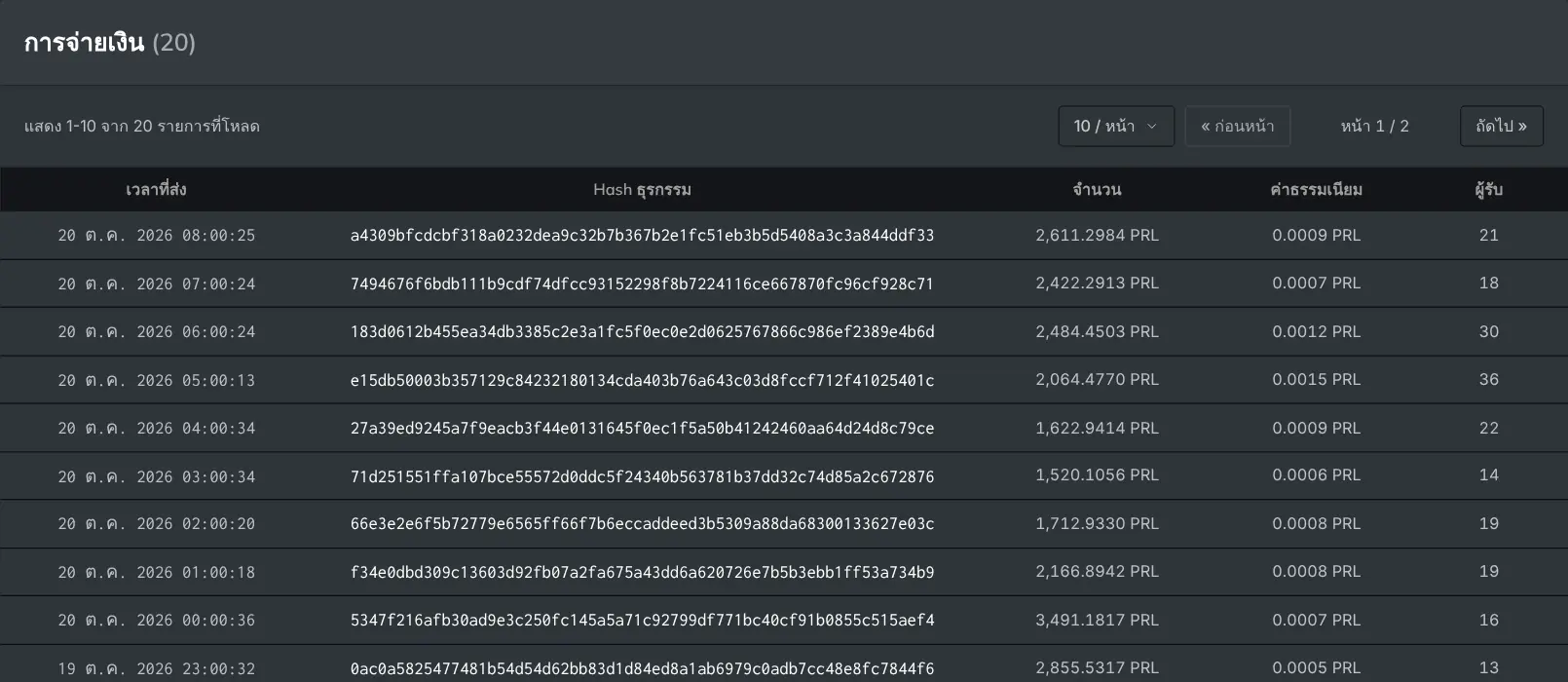Viewport: 1568px width, 682px height.
Task: Open transaction hash starting with 27a39ed9
Action: coord(643,428)
